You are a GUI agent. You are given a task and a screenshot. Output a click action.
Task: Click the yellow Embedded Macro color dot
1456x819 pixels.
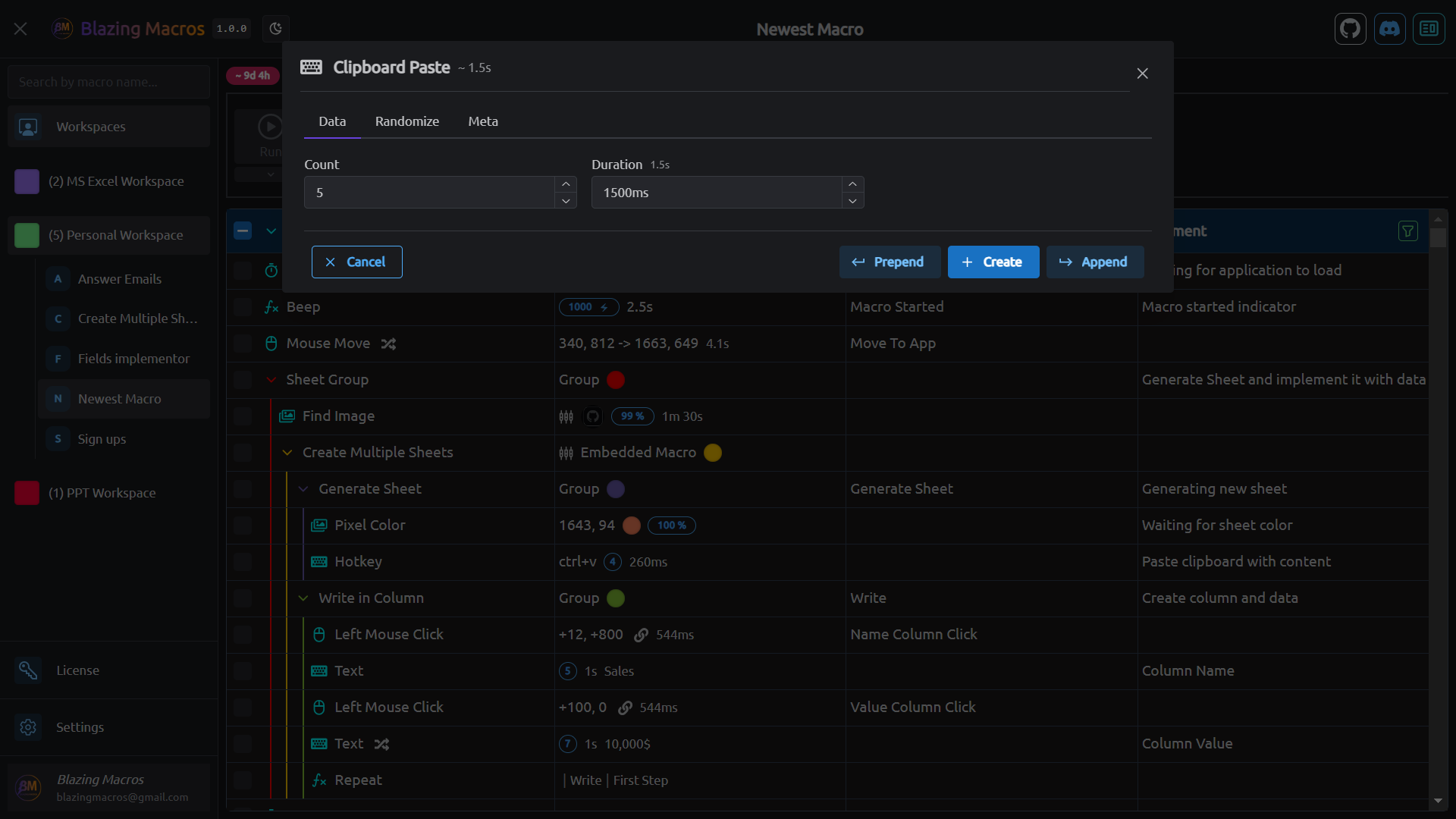pyautogui.click(x=713, y=453)
